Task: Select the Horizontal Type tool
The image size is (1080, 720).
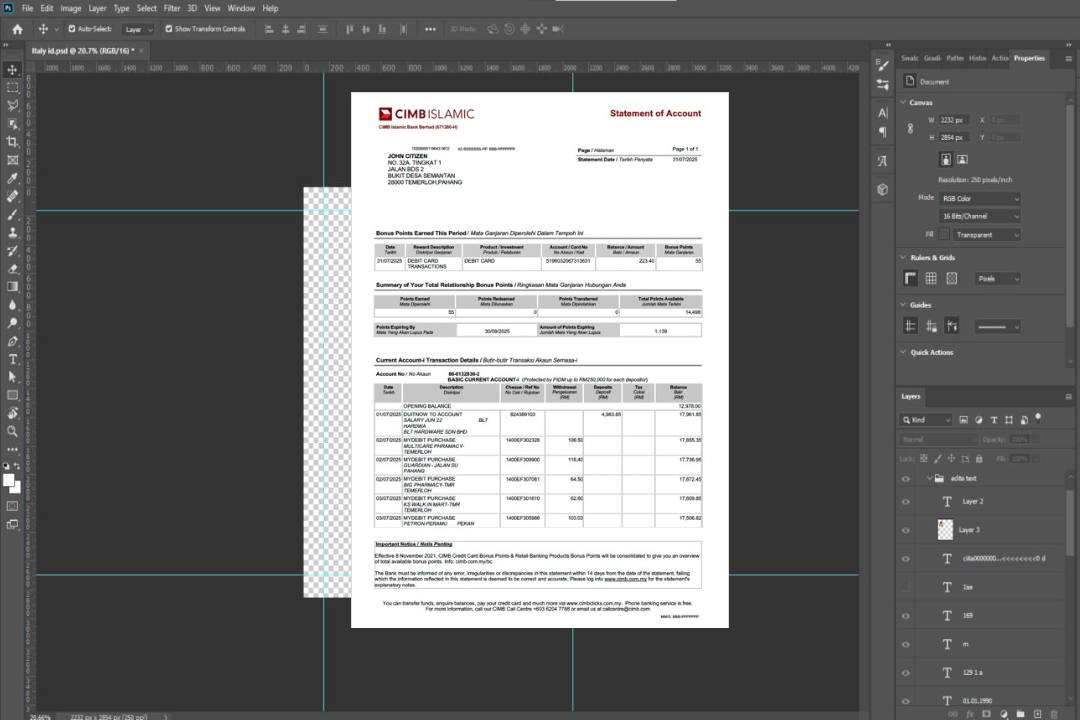Action: (x=12, y=359)
